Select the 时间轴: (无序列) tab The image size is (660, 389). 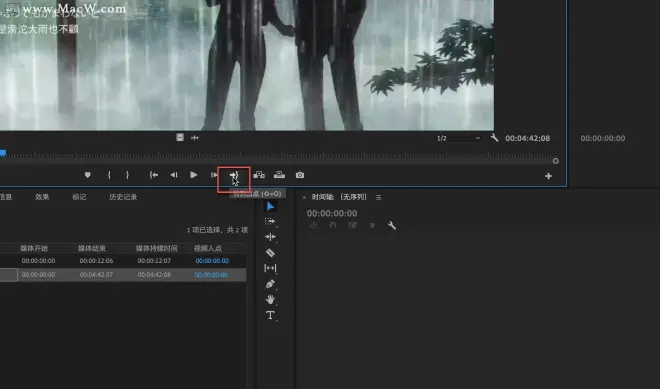click(339, 197)
